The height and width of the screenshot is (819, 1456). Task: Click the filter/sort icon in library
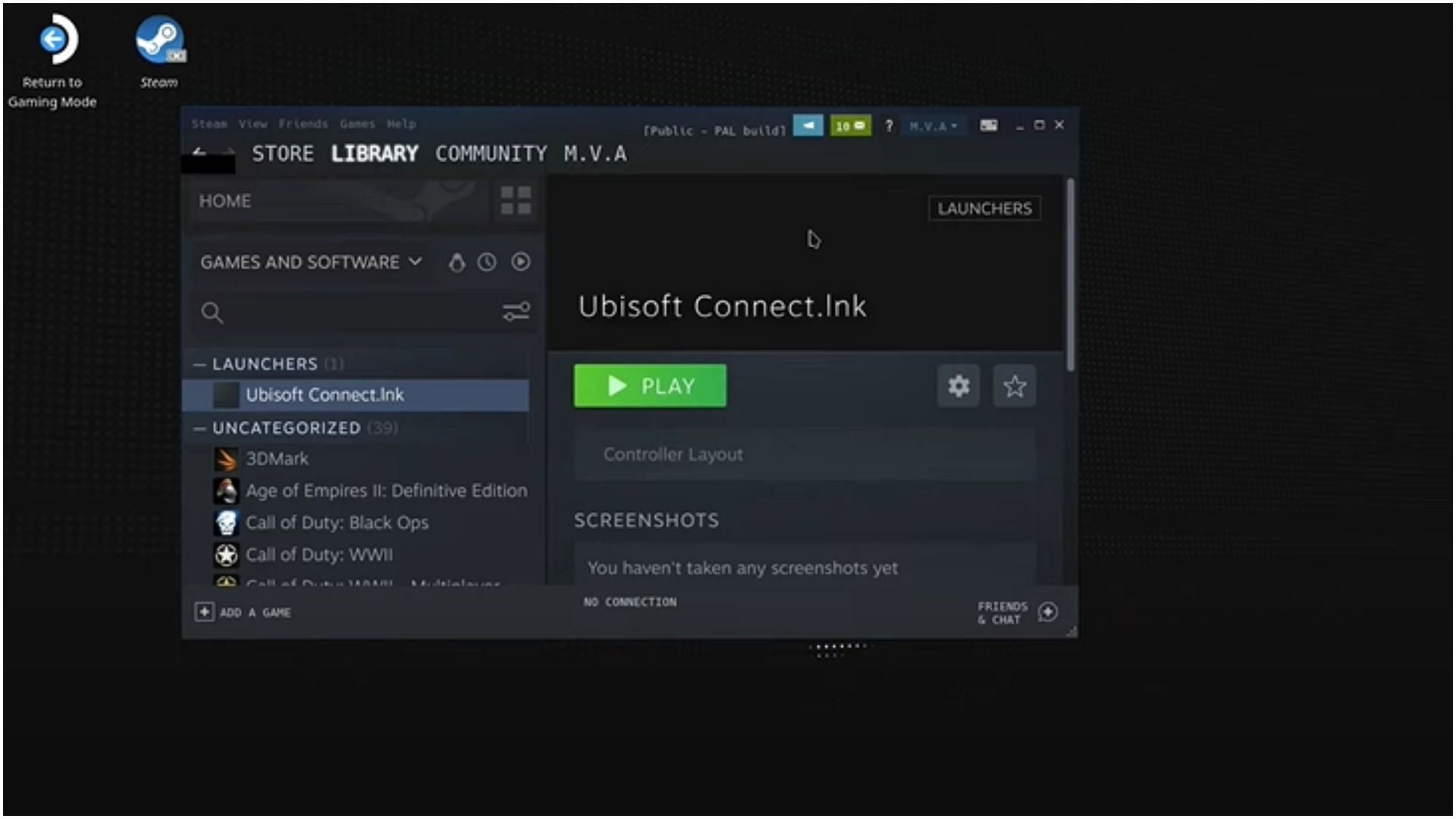pos(517,312)
